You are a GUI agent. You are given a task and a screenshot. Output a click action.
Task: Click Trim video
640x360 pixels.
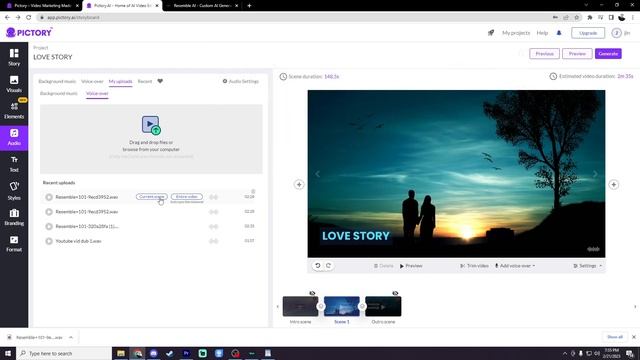coord(474,266)
